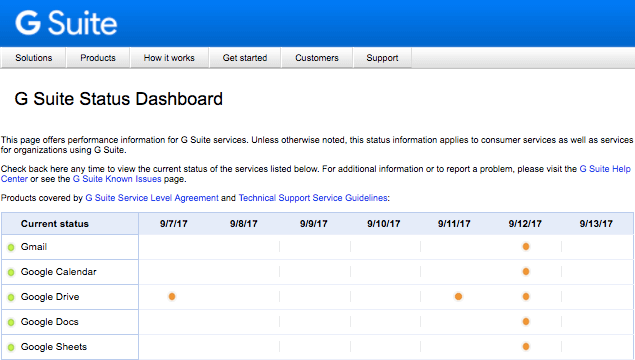Click the 9/12/17 date header

point(525,224)
